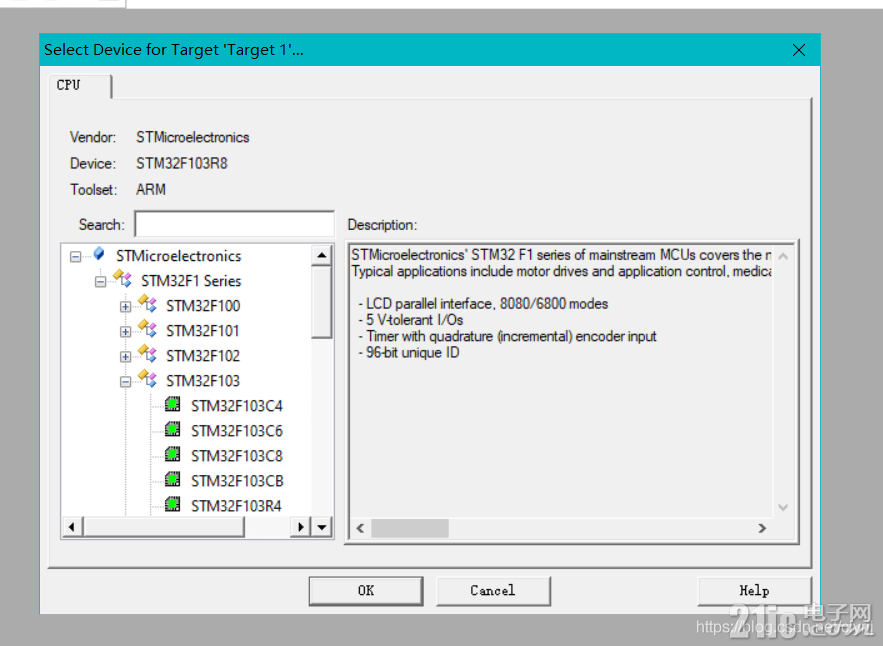Click the STMicroelectronics vendor icon in tree
This screenshot has width=883, height=646.
[99, 254]
